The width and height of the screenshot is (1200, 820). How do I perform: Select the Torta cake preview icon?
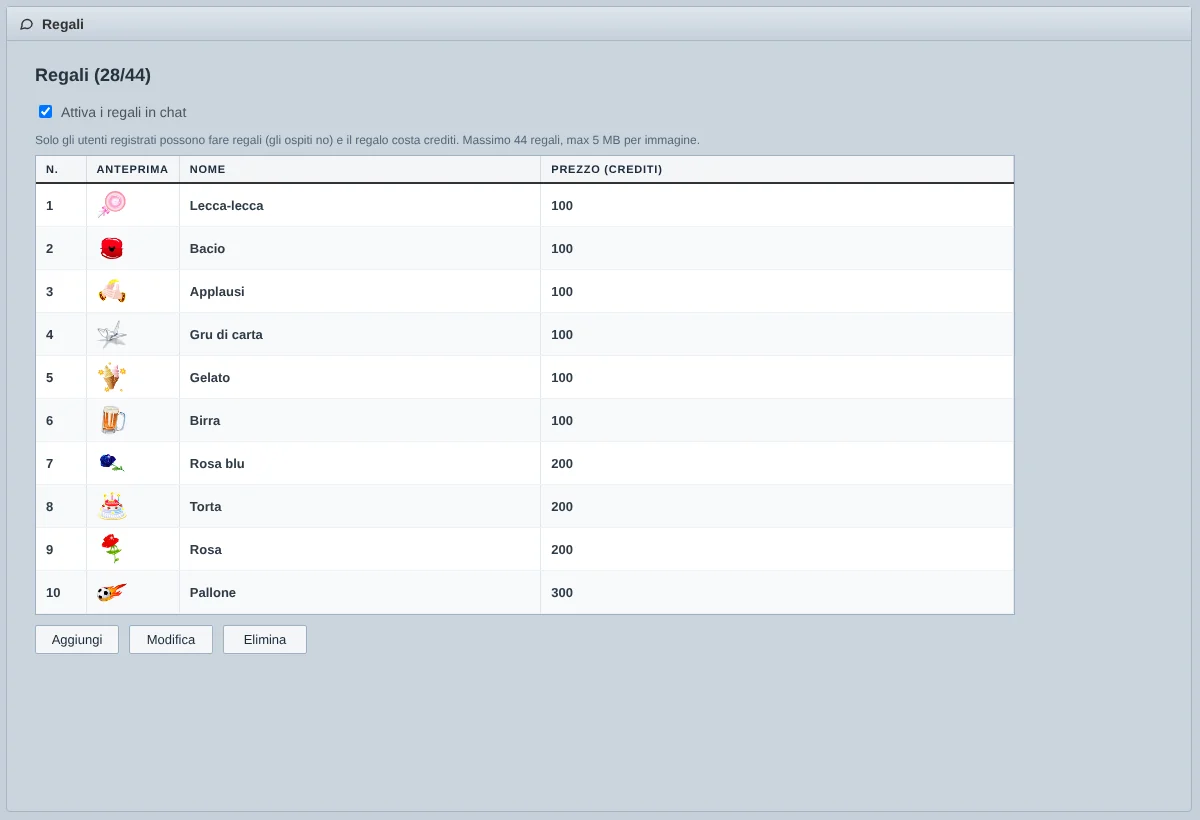pyautogui.click(x=112, y=506)
